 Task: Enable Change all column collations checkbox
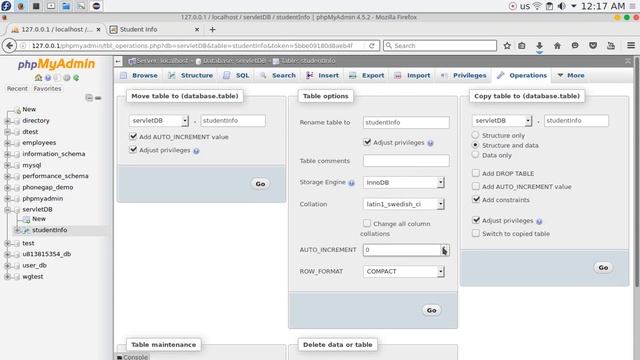[367, 223]
